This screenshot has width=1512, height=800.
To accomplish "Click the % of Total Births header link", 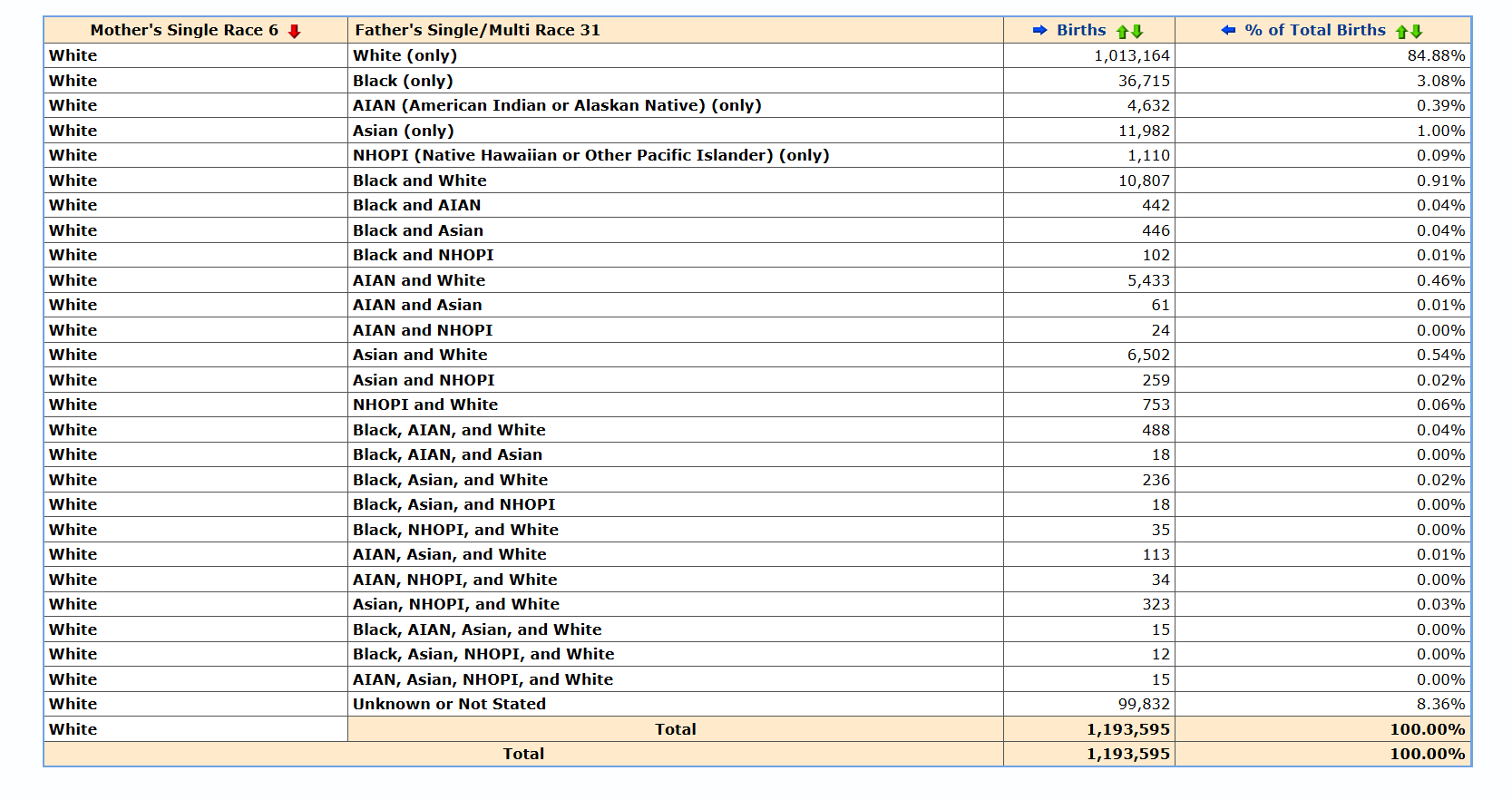I will [1314, 30].
